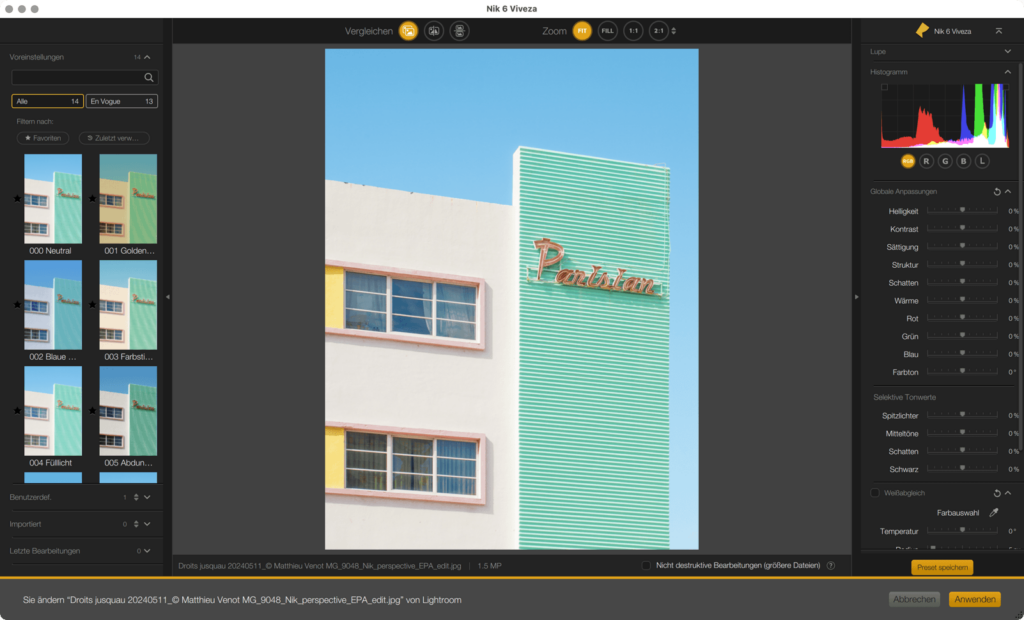The height and width of the screenshot is (620, 1024).
Task: Select En Vogue presets tab
Action: coord(121,101)
